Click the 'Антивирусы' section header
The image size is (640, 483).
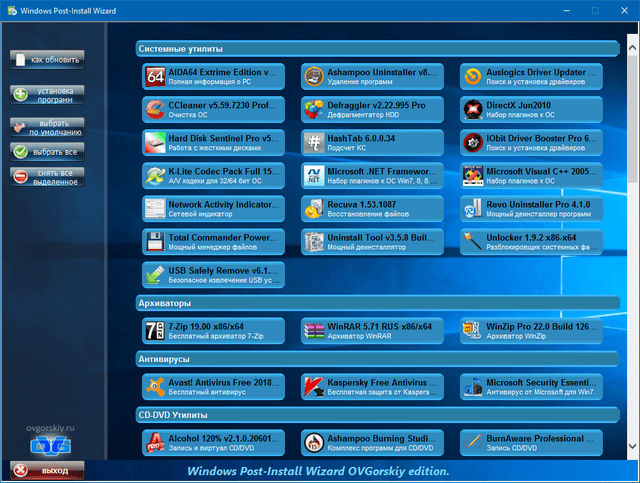pyautogui.click(x=165, y=358)
